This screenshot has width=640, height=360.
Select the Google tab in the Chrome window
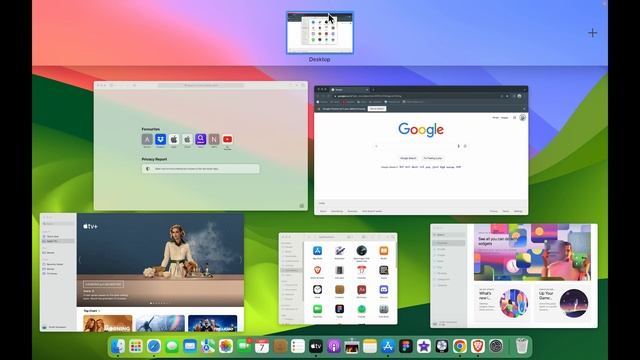point(349,89)
